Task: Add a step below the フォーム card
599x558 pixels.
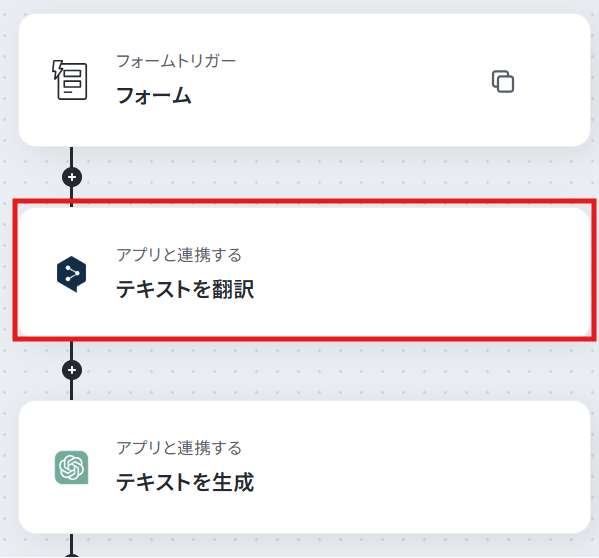Action: [x=72, y=177]
